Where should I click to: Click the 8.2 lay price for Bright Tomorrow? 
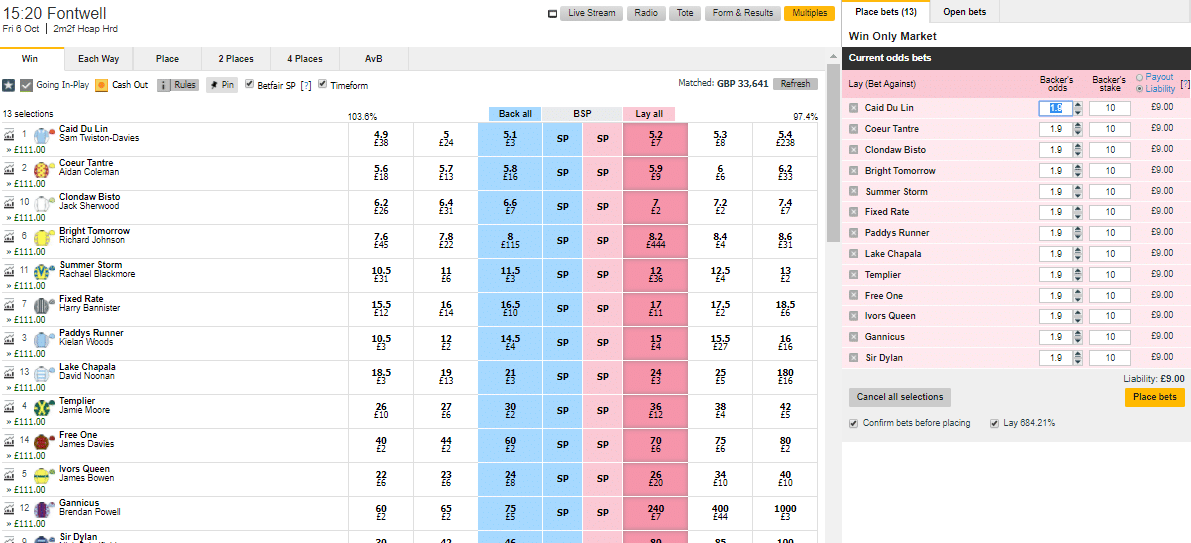(656, 241)
